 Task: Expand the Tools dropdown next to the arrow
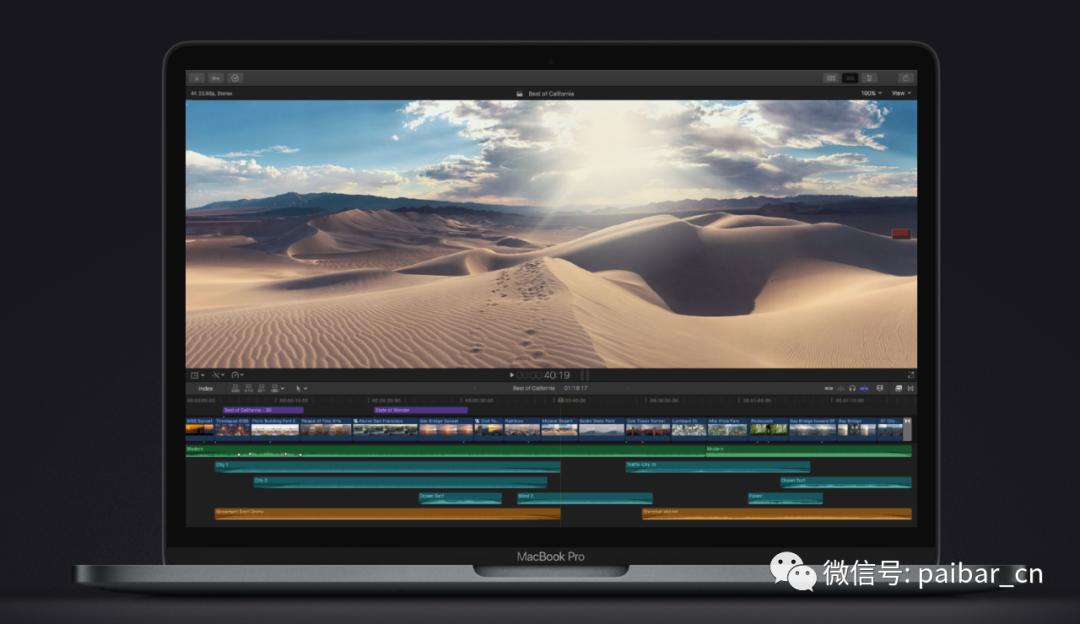coord(306,389)
